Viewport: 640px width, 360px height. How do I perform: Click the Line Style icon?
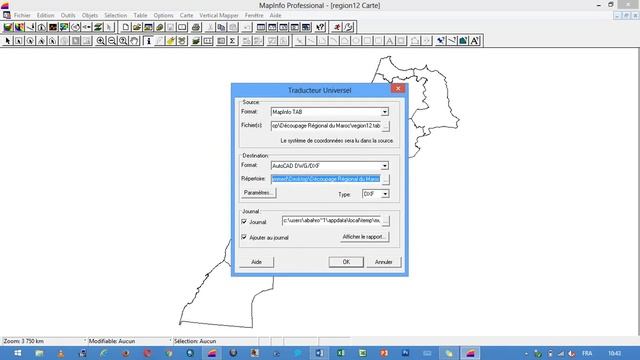(x=452, y=41)
